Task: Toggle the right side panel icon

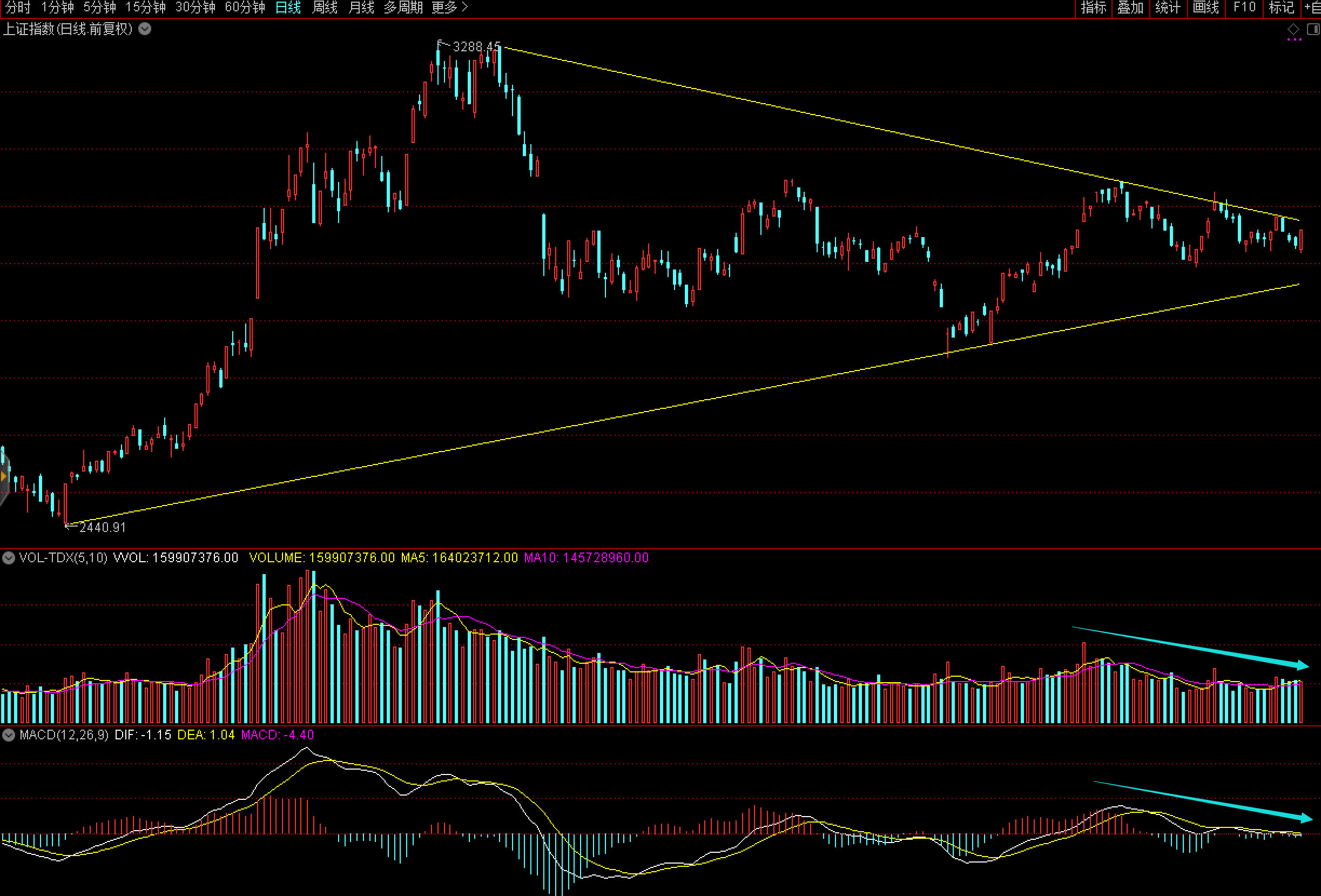Action: pyautogui.click(x=1312, y=29)
